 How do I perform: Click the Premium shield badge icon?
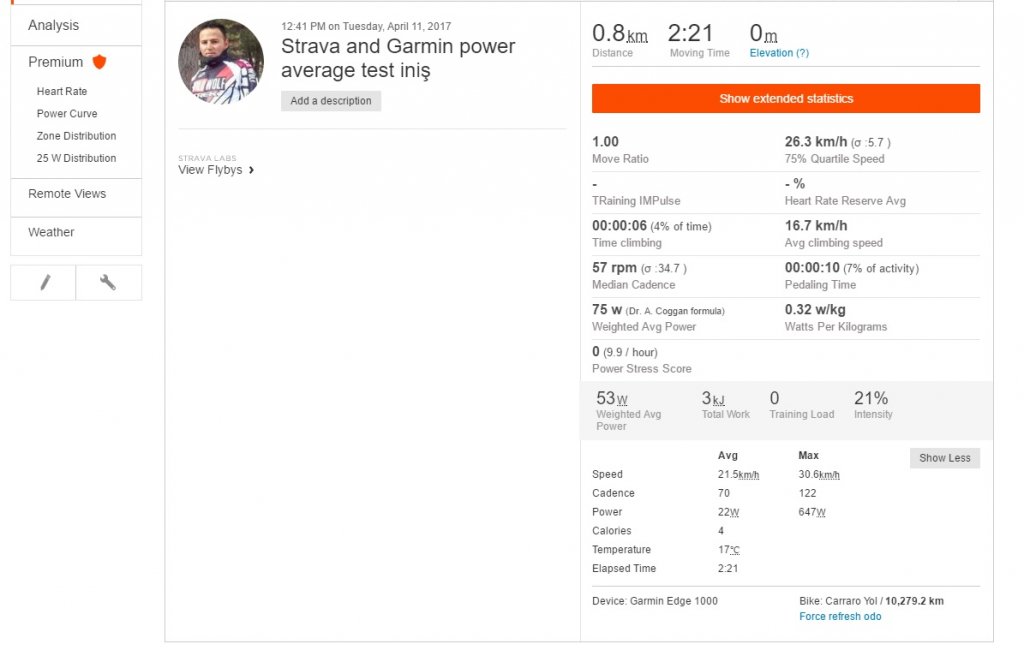[x=99, y=62]
